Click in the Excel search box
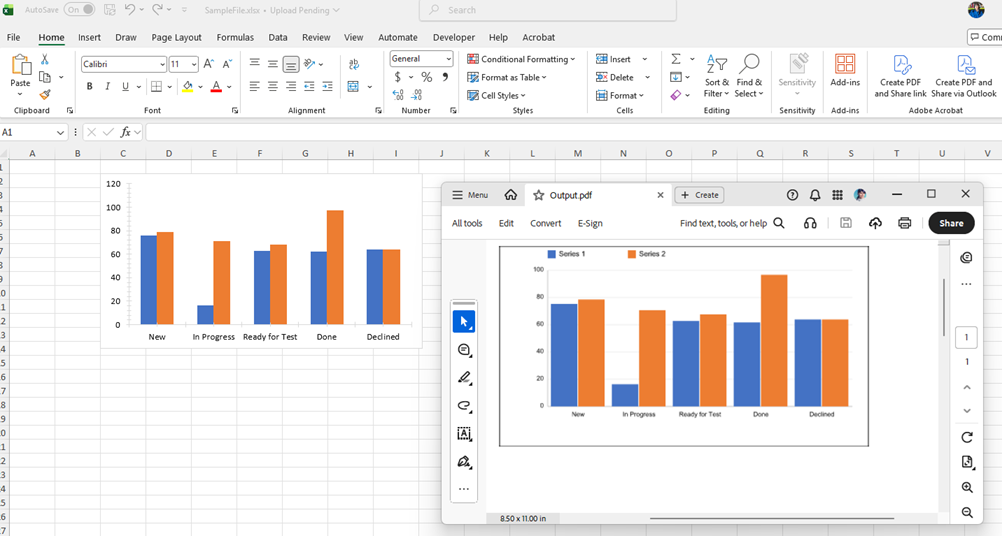The image size is (1002, 536). (548, 10)
